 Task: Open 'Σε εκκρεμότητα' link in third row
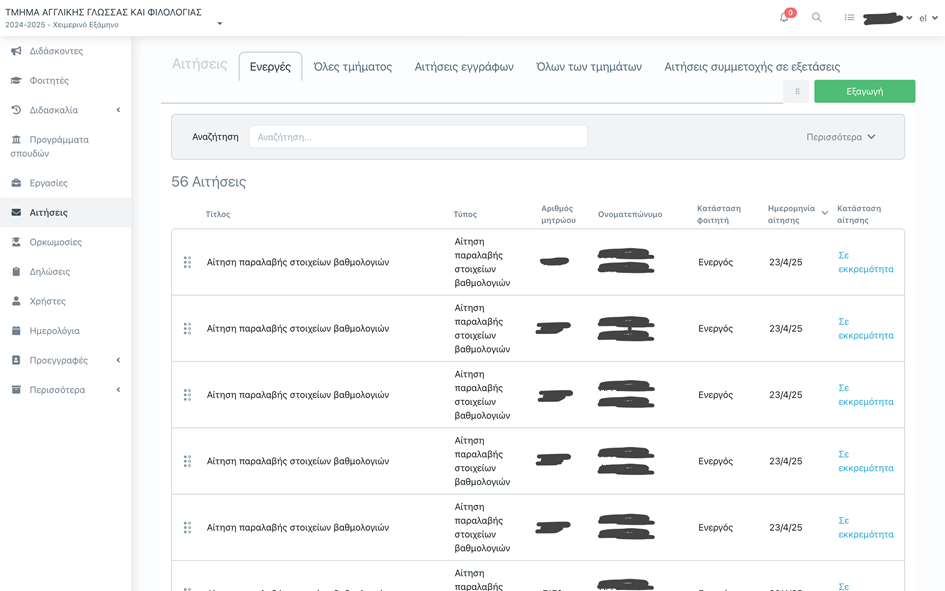click(866, 395)
